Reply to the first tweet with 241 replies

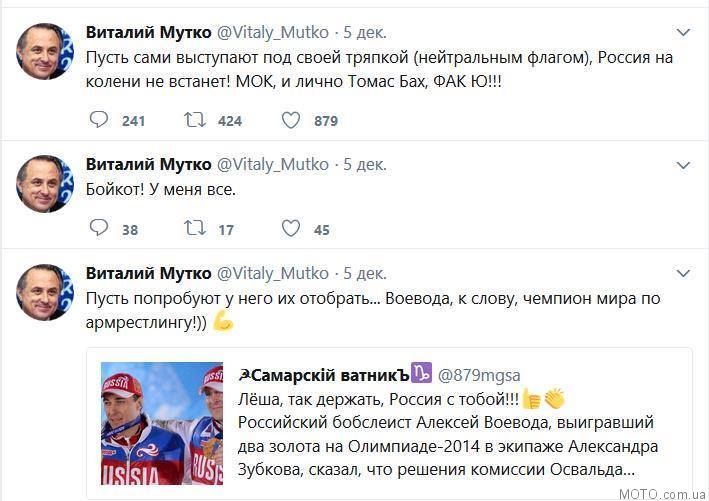[99, 120]
